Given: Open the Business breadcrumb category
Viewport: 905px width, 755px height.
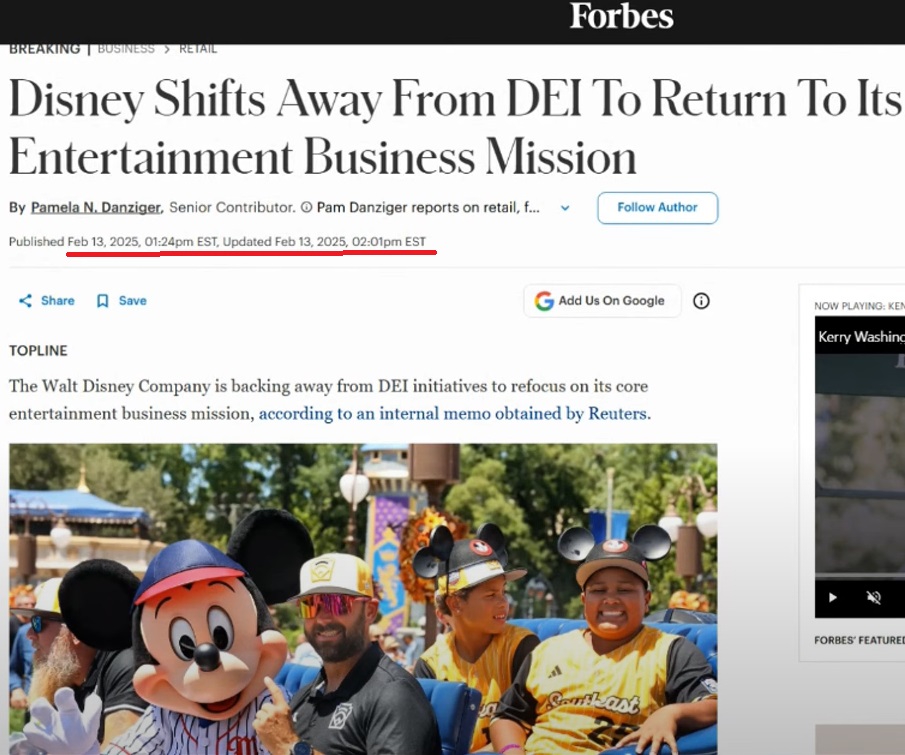Looking at the screenshot, I should click(126, 49).
